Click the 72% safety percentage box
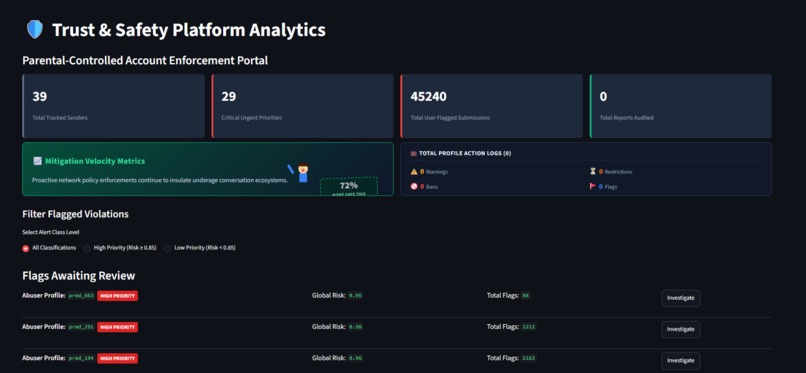The height and width of the screenshot is (373, 806). [x=349, y=186]
